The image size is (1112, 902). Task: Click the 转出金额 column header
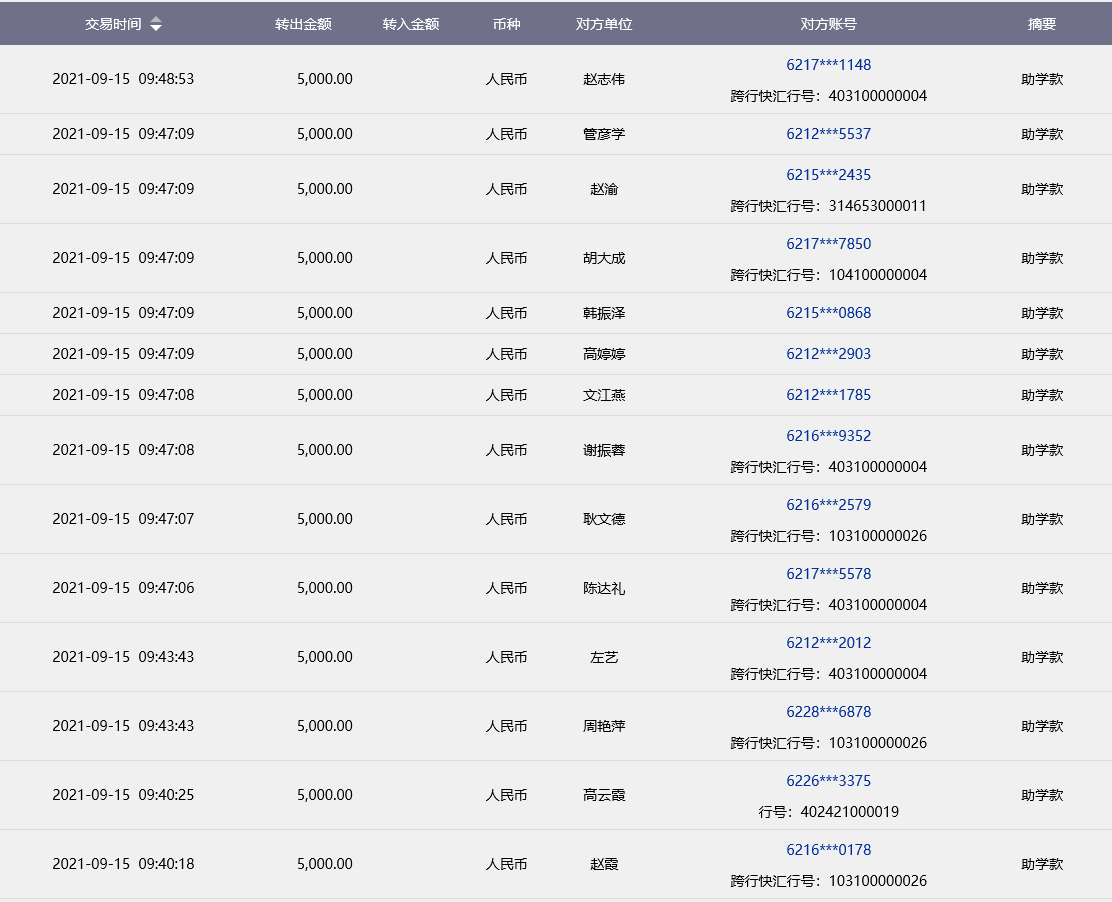(x=303, y=24)
